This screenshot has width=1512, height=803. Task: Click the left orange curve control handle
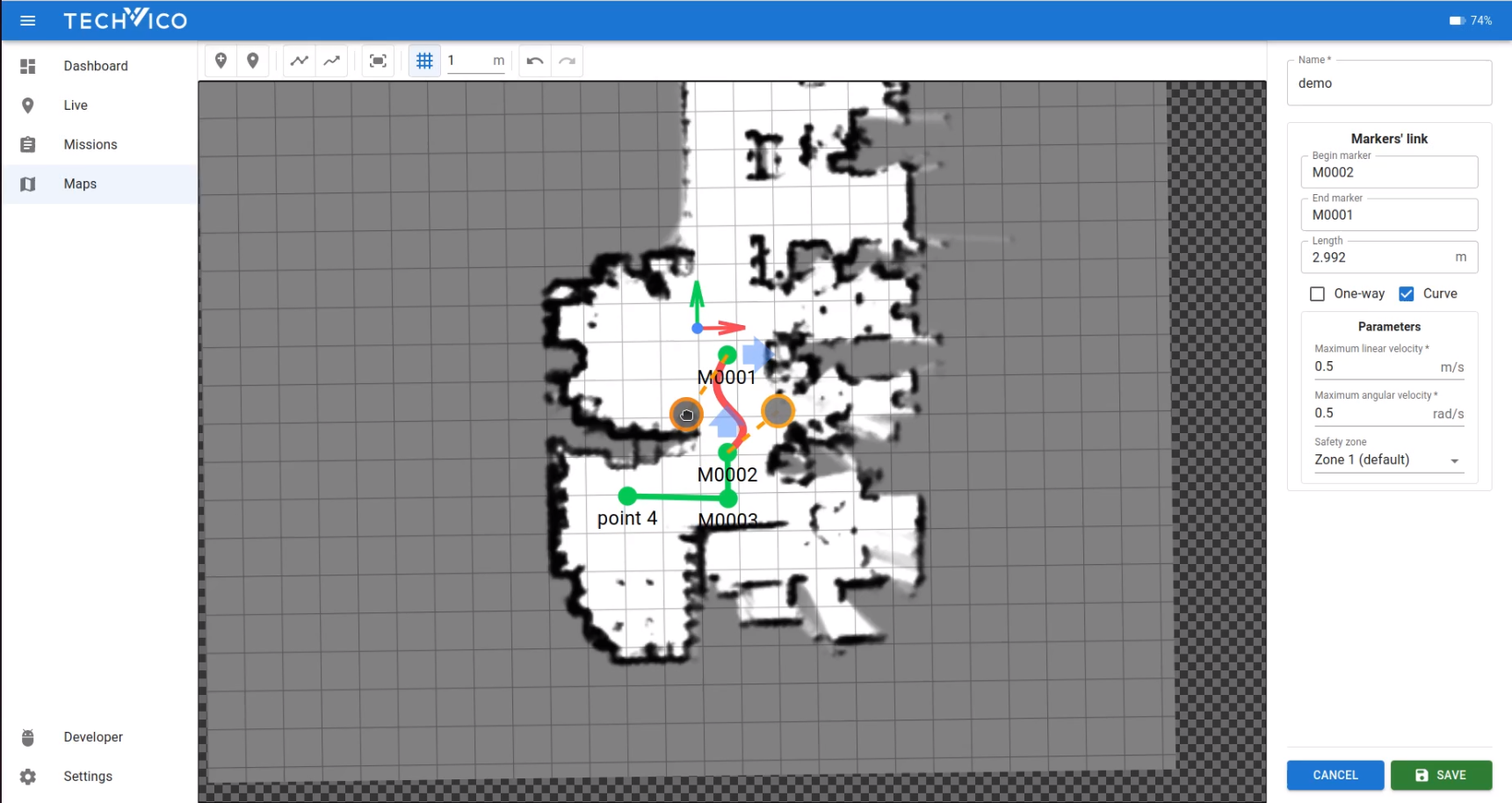pyautogui.click(x=686, y=415)
